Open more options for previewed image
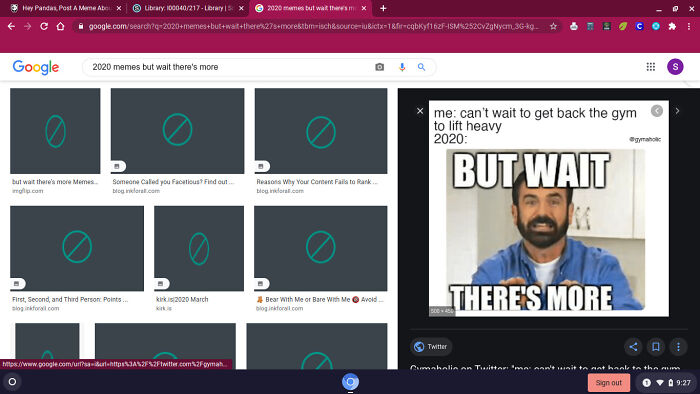Image resolution: width=700 pixels, height=394 pixels. click(x=678, y=347)
